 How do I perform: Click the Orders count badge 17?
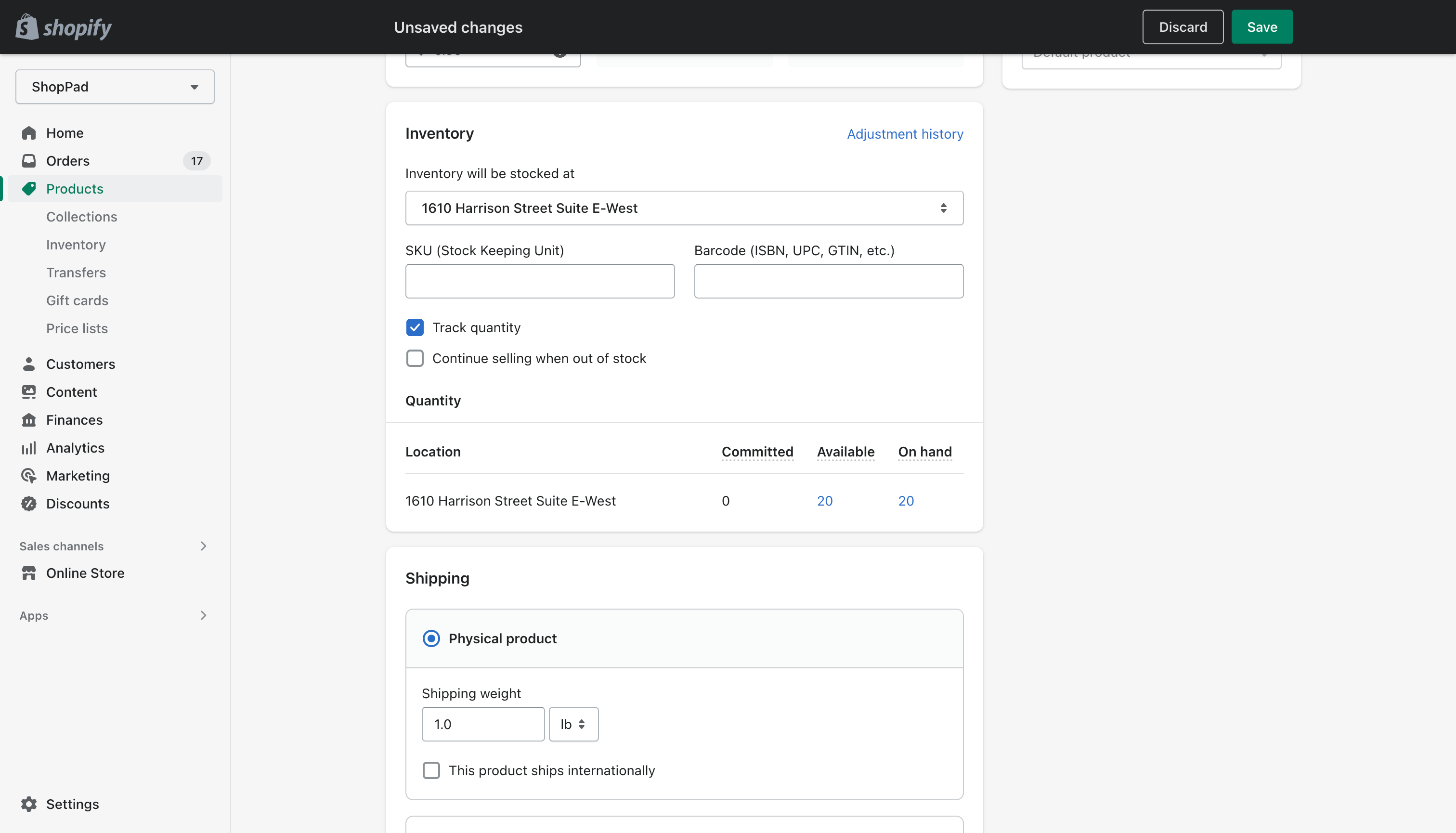click(197, 161)
